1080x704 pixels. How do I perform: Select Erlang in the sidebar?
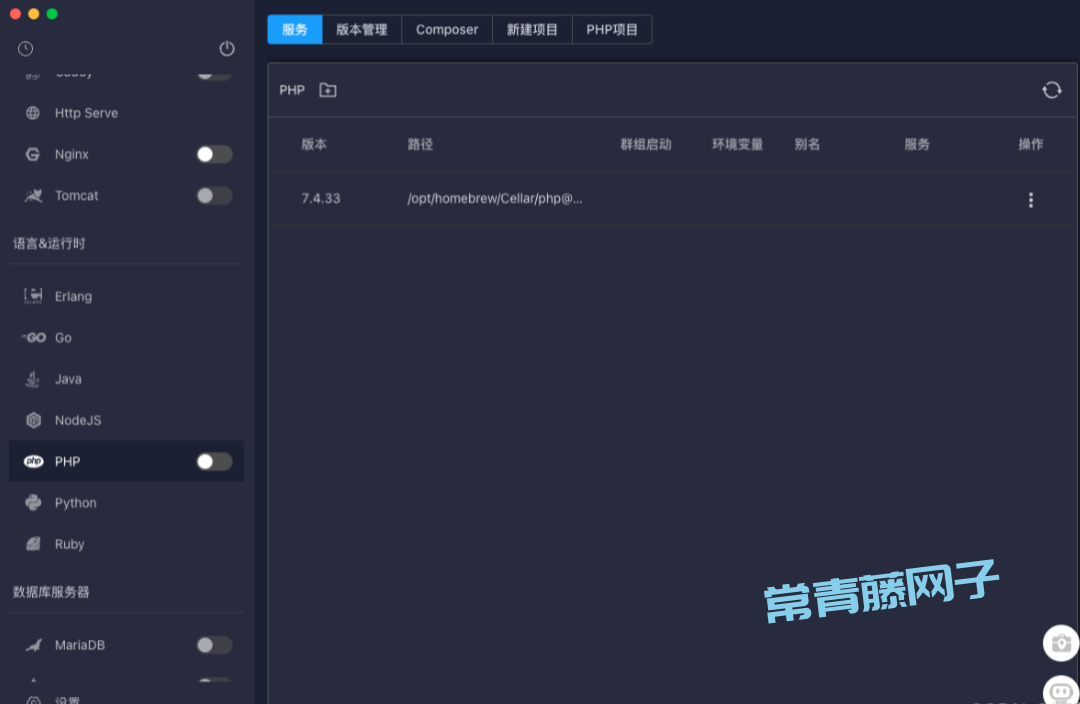(73, 296)
